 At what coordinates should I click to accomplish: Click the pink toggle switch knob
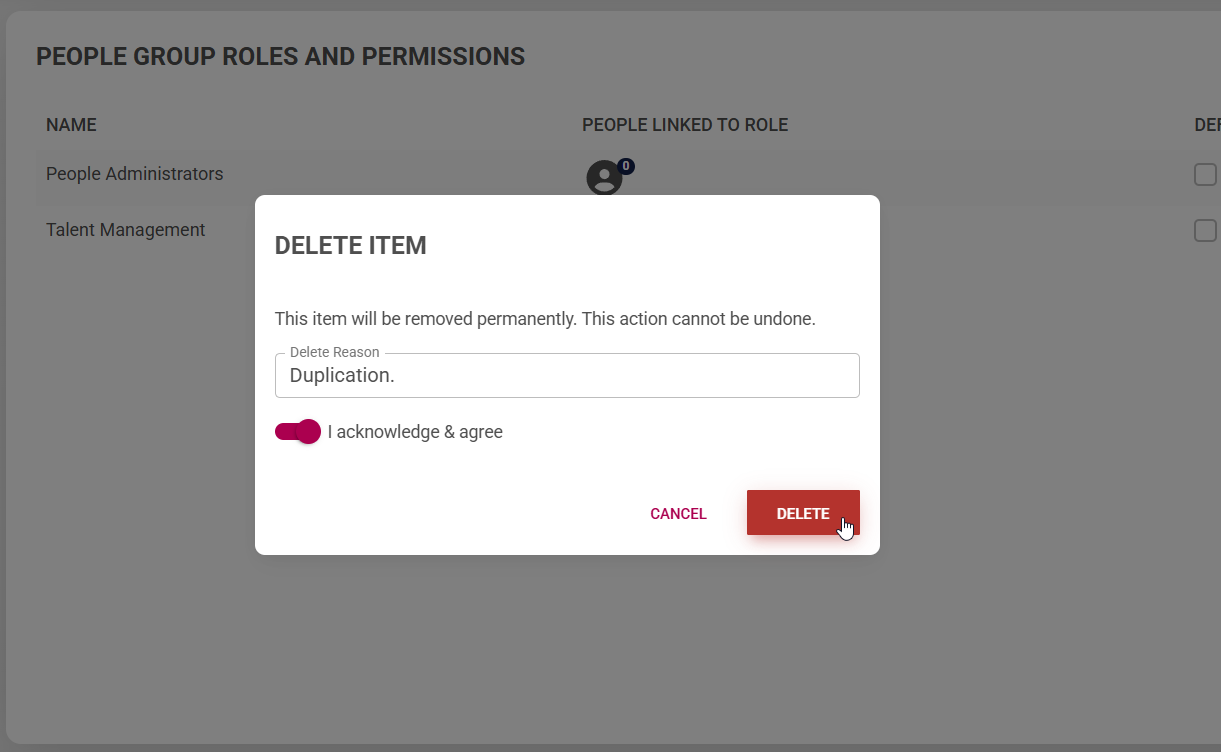click(x=307, y=431)
